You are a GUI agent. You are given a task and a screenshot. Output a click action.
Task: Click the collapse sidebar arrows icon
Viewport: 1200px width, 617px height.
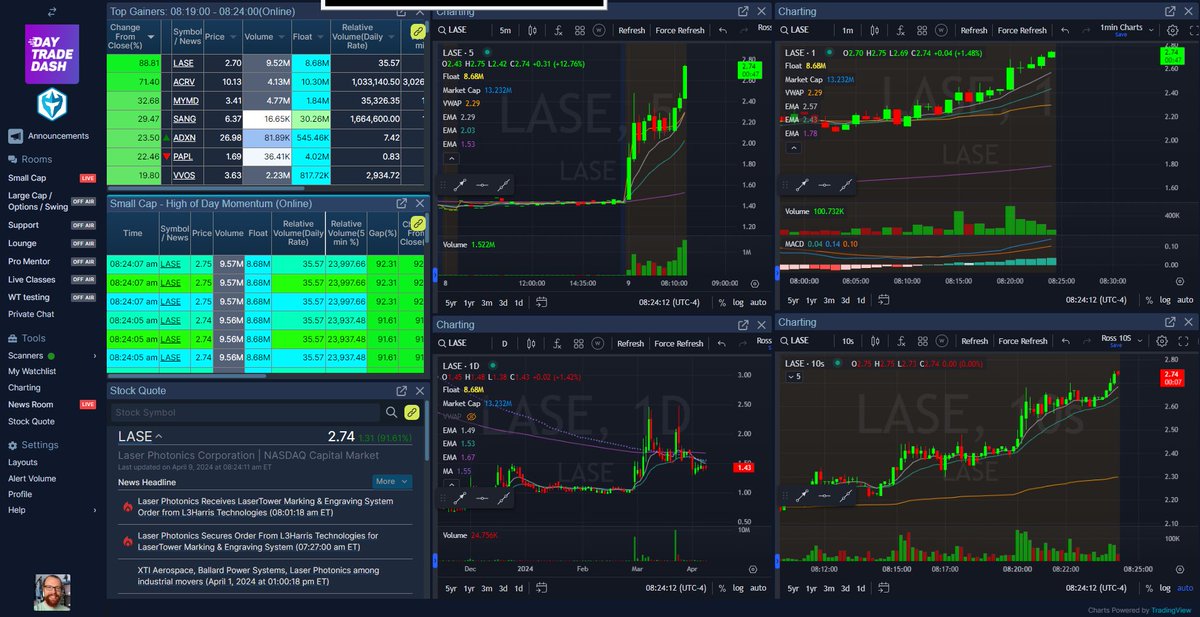pos(51,10)
